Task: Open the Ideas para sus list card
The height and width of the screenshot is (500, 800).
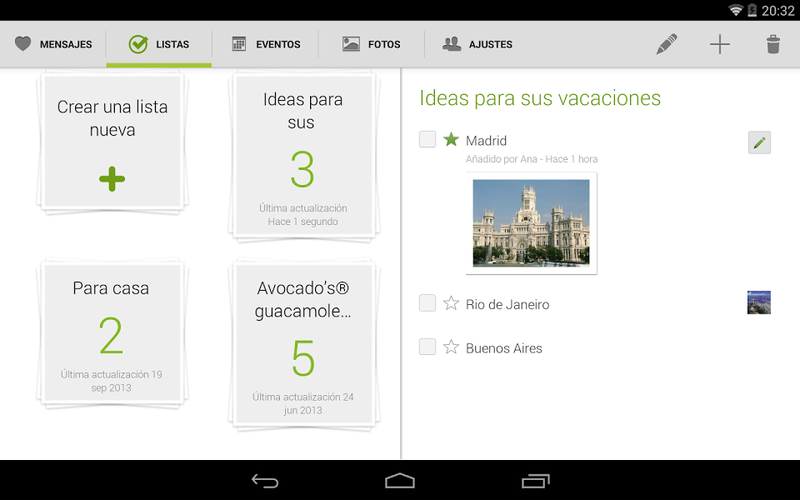Action: coord(303,156)
